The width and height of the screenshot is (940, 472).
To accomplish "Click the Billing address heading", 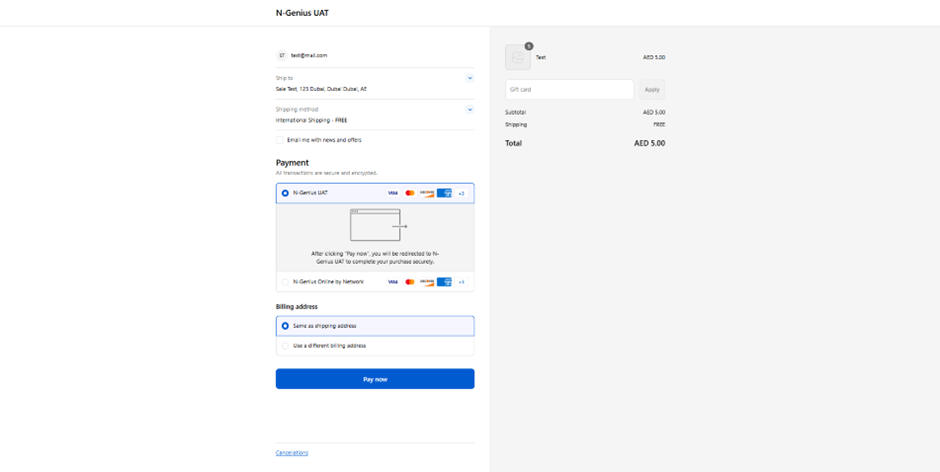I will point(297,306).
